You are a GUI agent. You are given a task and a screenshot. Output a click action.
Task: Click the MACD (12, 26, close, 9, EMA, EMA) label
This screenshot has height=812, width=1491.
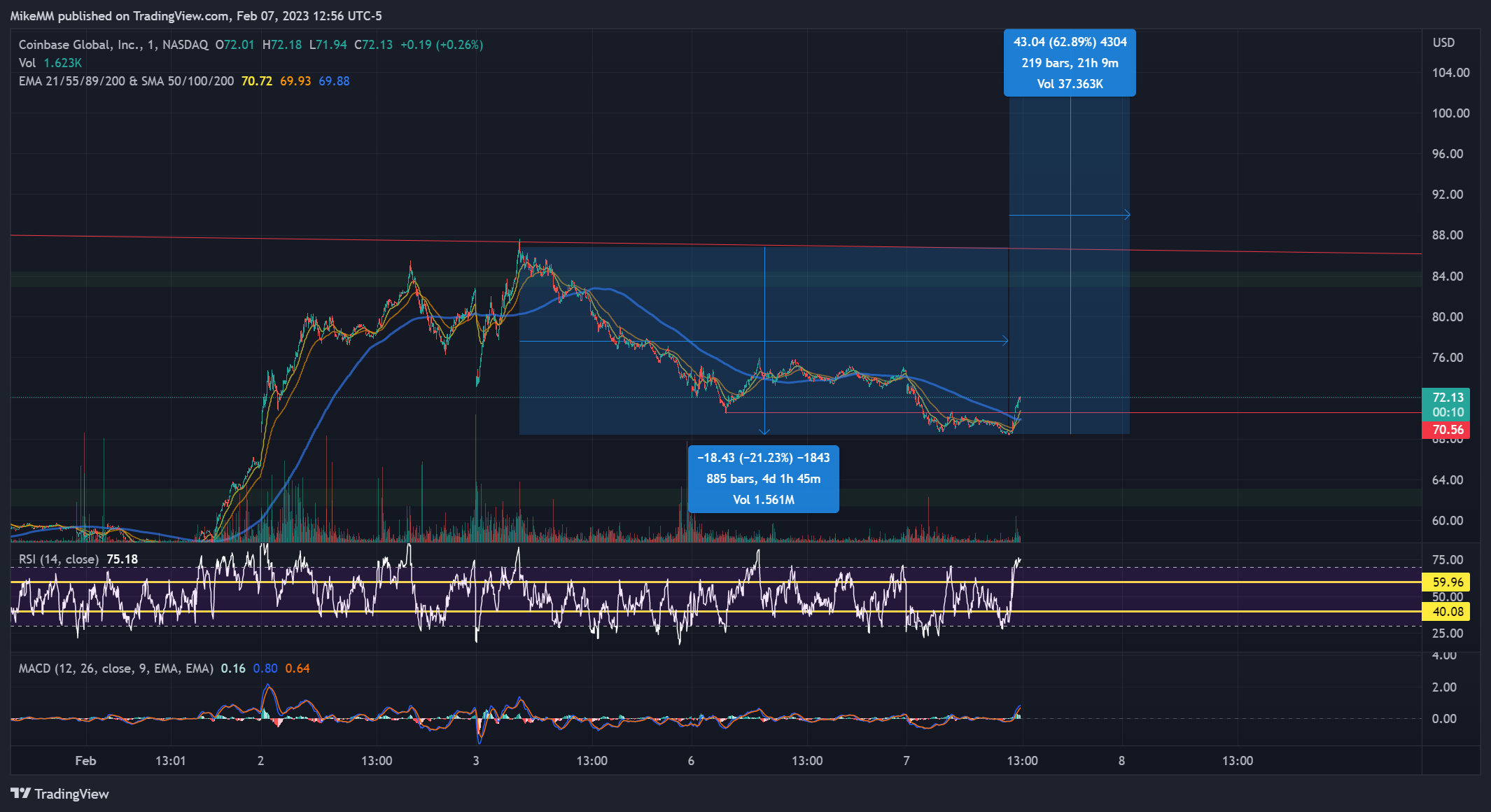click(x=115, y=668)
